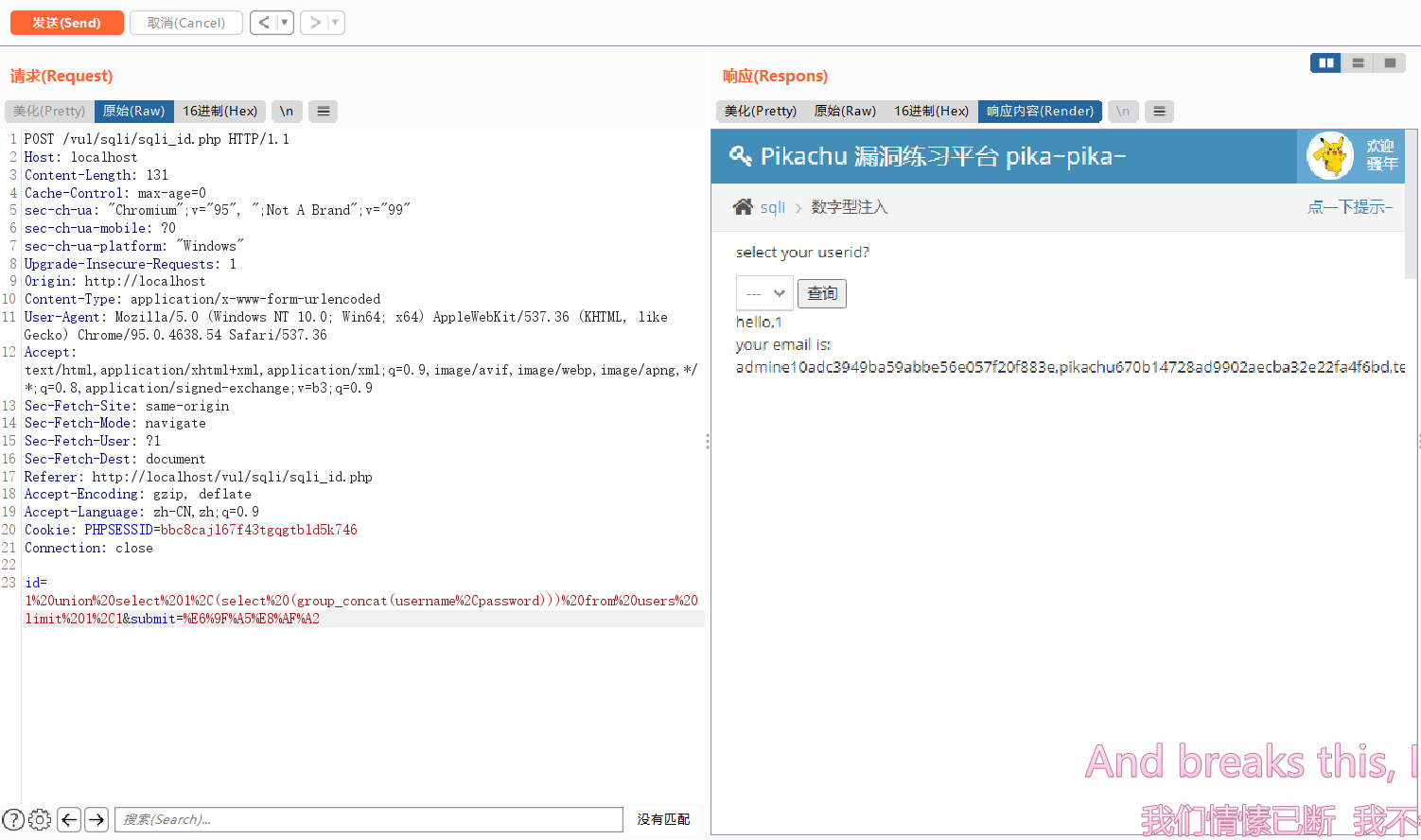The image size is (1421, 840).
Task: Click the home icon in breadcrumb
Action: pos(744,207)
